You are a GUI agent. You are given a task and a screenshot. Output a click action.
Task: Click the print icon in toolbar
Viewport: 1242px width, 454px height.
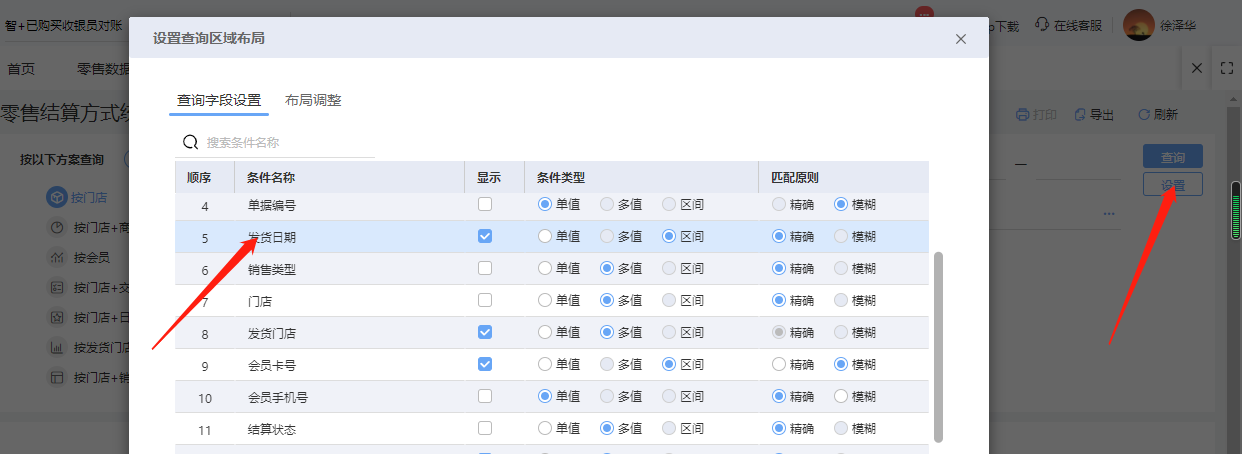pyautogui.click(x=1022, y=115)
